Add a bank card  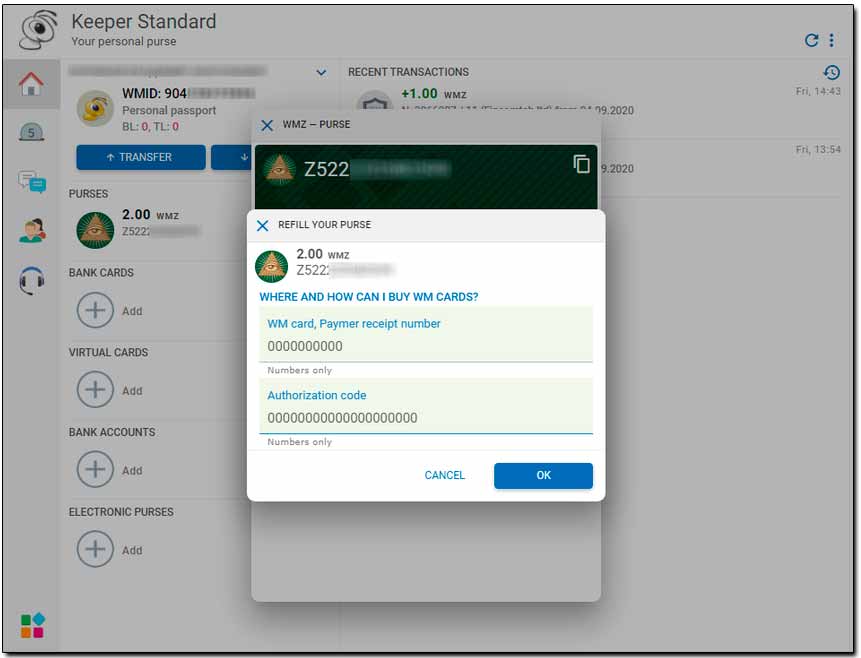click(95, 310)
